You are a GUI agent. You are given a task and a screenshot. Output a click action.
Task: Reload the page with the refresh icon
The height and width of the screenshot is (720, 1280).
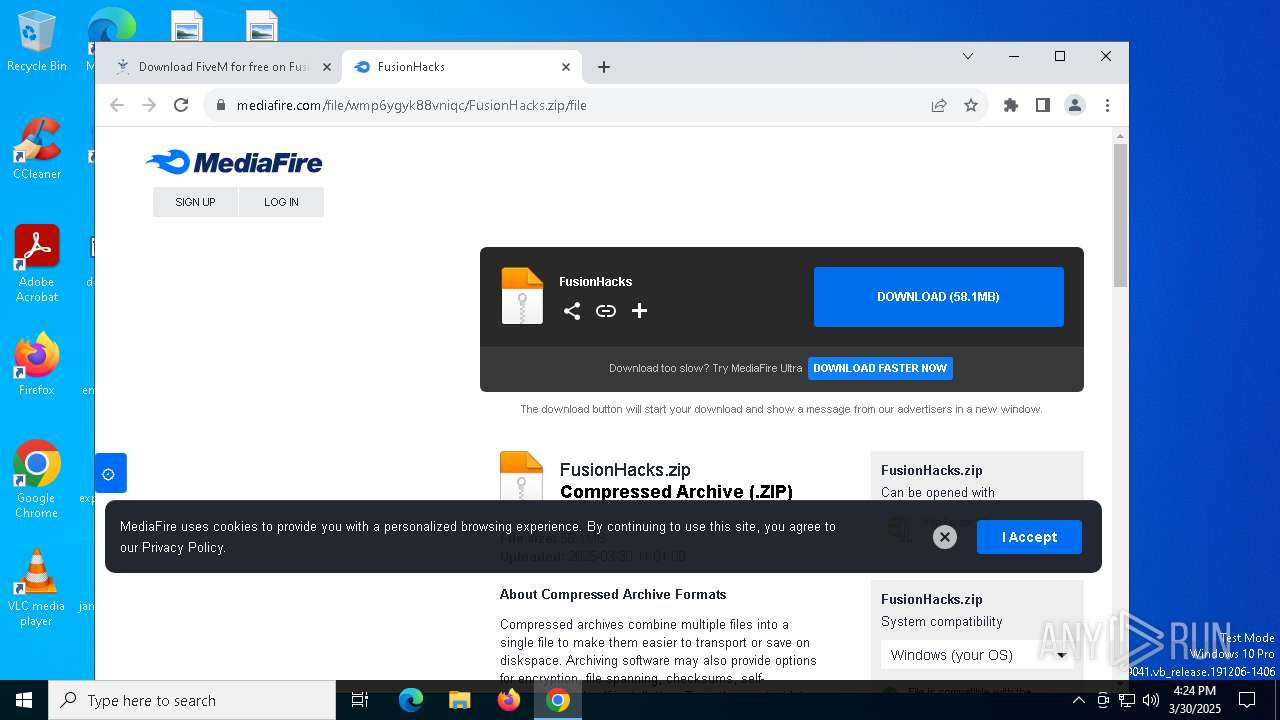point(181,105)
